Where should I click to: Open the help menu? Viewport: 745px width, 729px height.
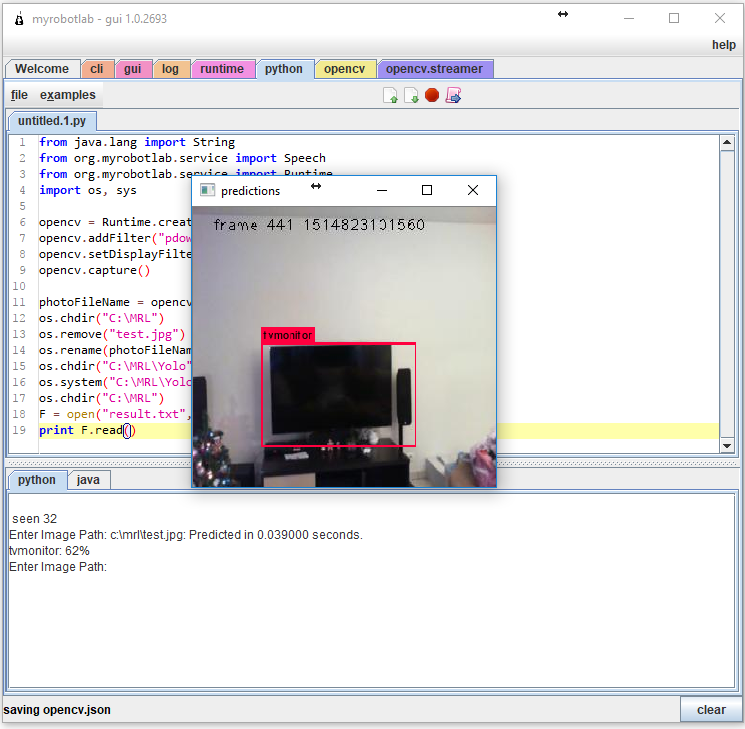click(723, 45)
